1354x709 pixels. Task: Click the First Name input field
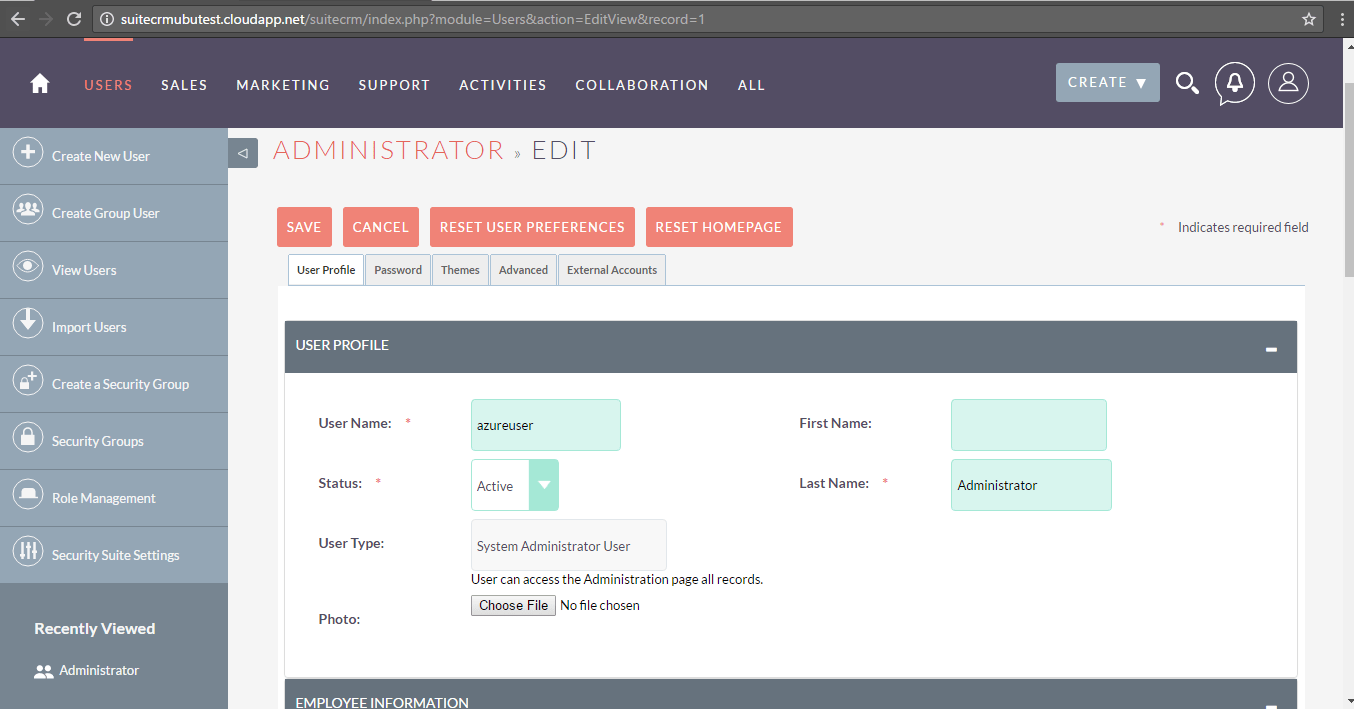(1028, 425)
